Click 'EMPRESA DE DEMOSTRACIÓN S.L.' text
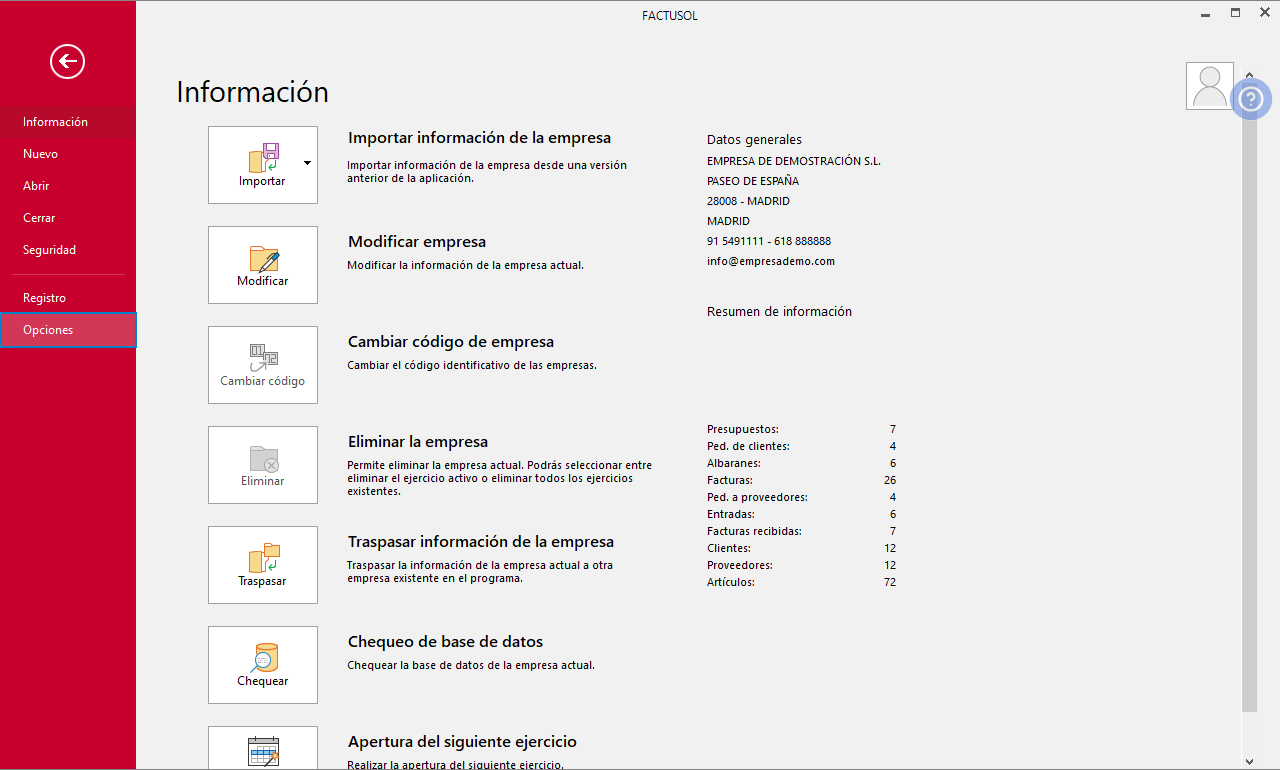Image resolution: width=1280 pixels, height=770 pixels. coord(794,161)
